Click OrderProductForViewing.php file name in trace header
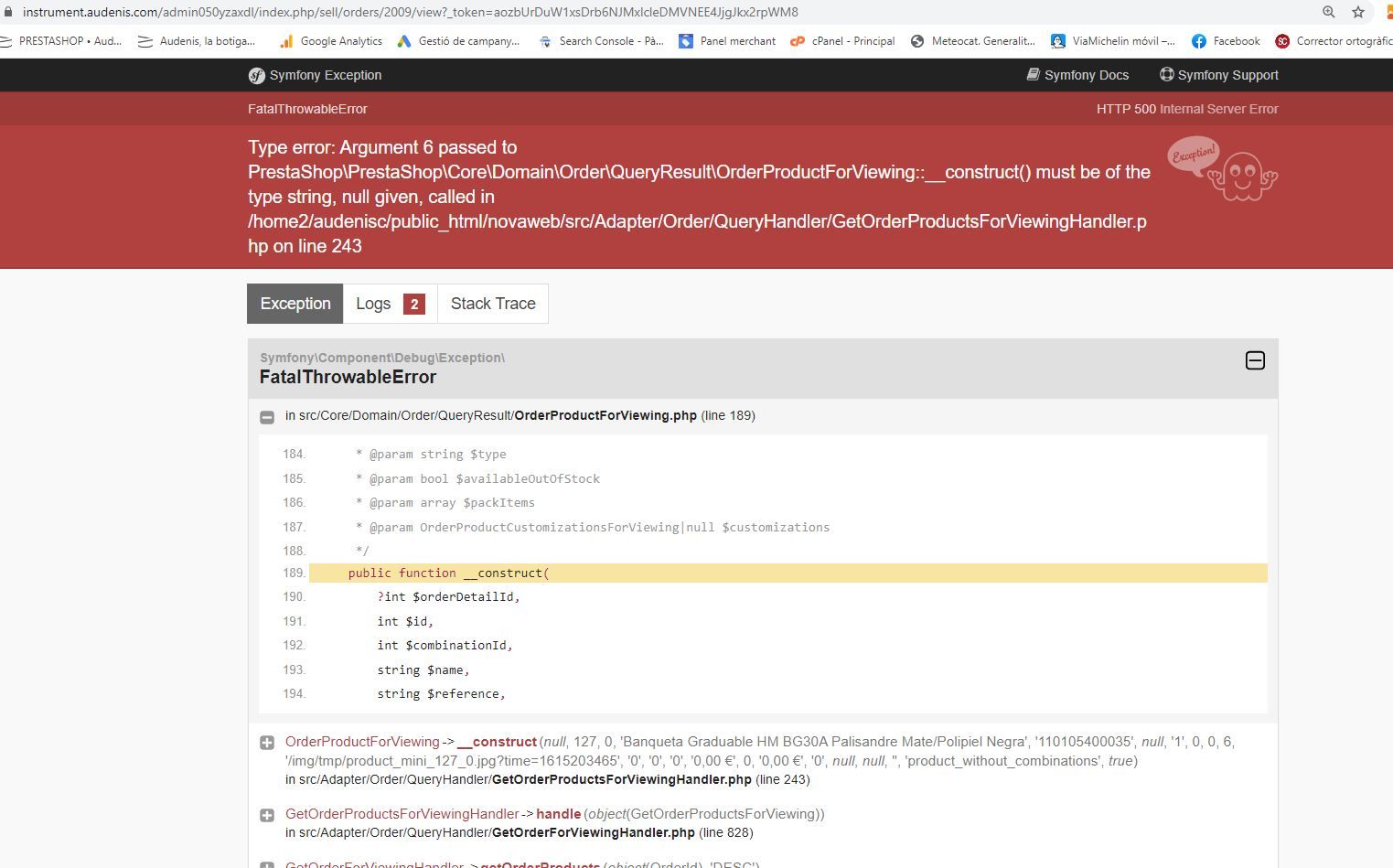Image resolution: width=1393 pixels, height=868 pixels. coord(605,415)
